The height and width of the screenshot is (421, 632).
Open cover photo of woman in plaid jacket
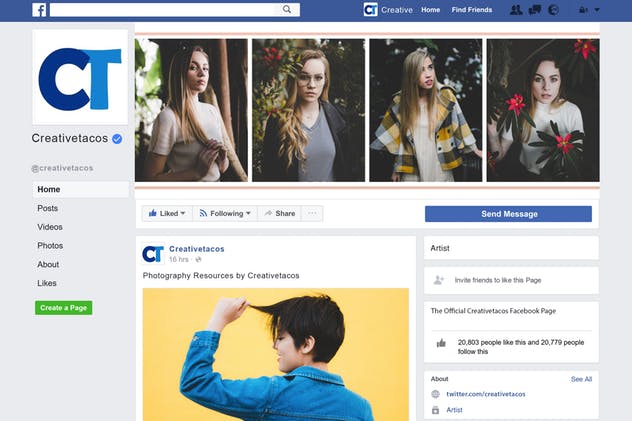(426, 110)
